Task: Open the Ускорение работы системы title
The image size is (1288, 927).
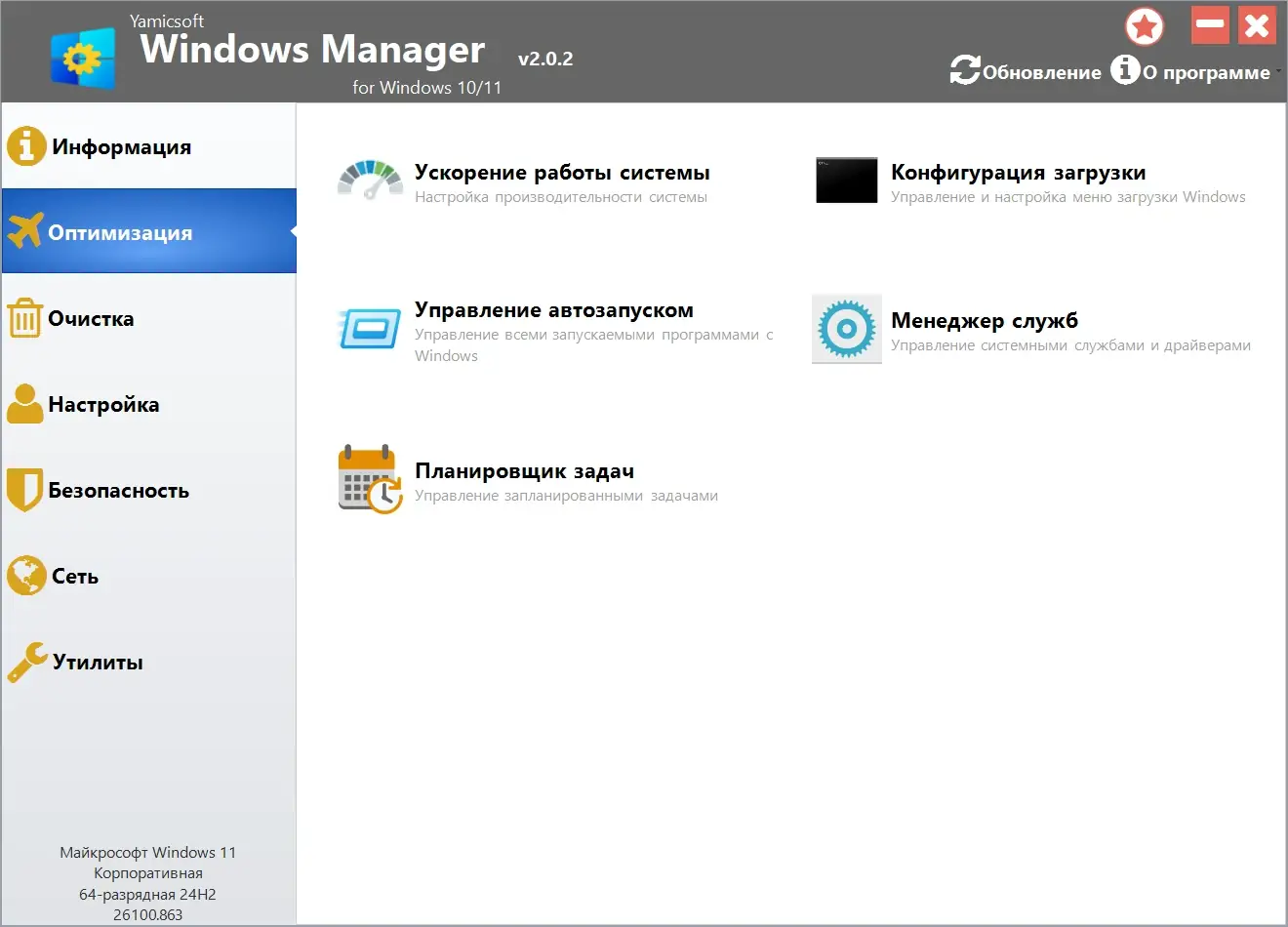Action: pos(562,173)
